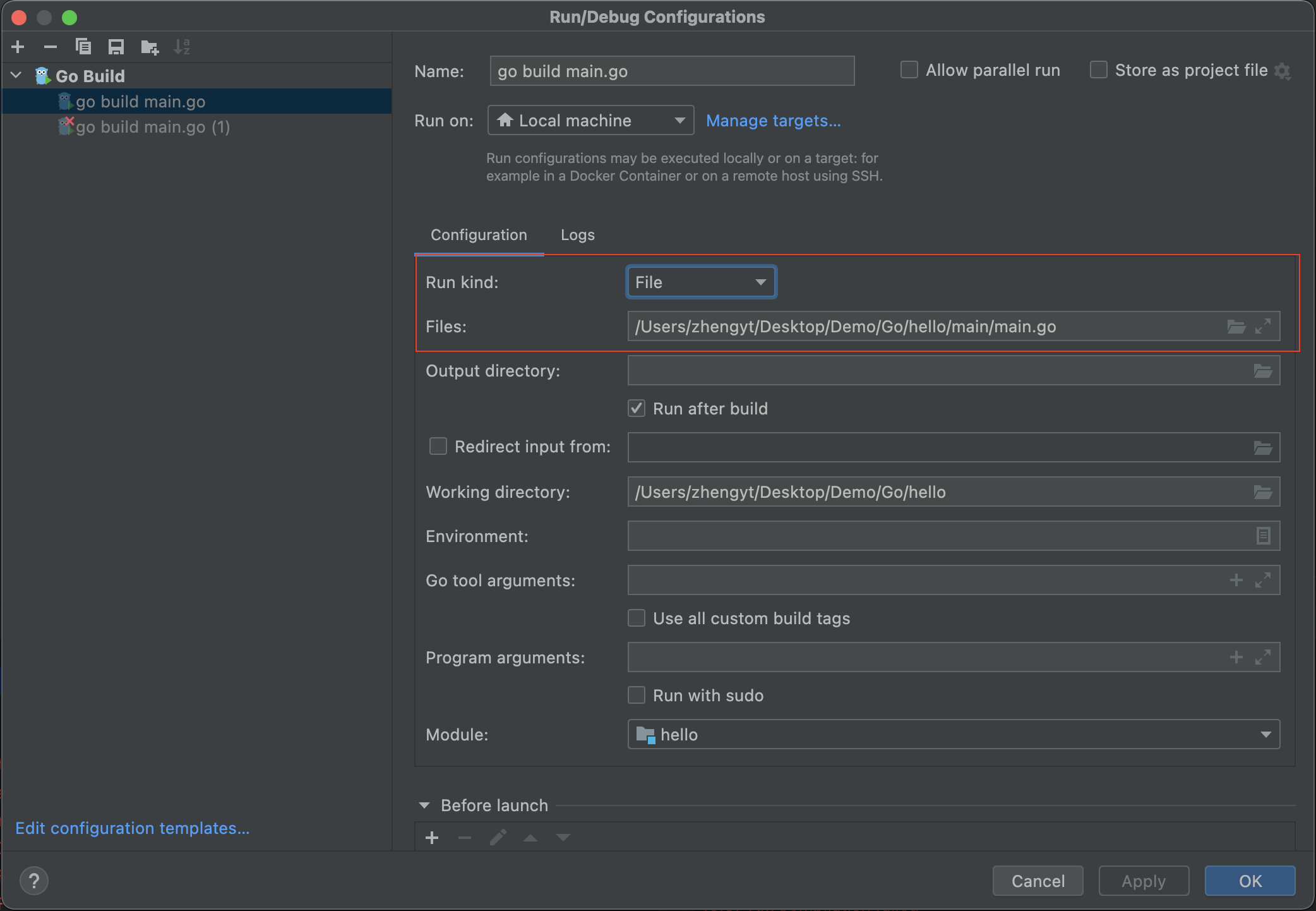Click the Copy Configuration icon
Screen dimensions: 1316x911
tap(83, 47)
